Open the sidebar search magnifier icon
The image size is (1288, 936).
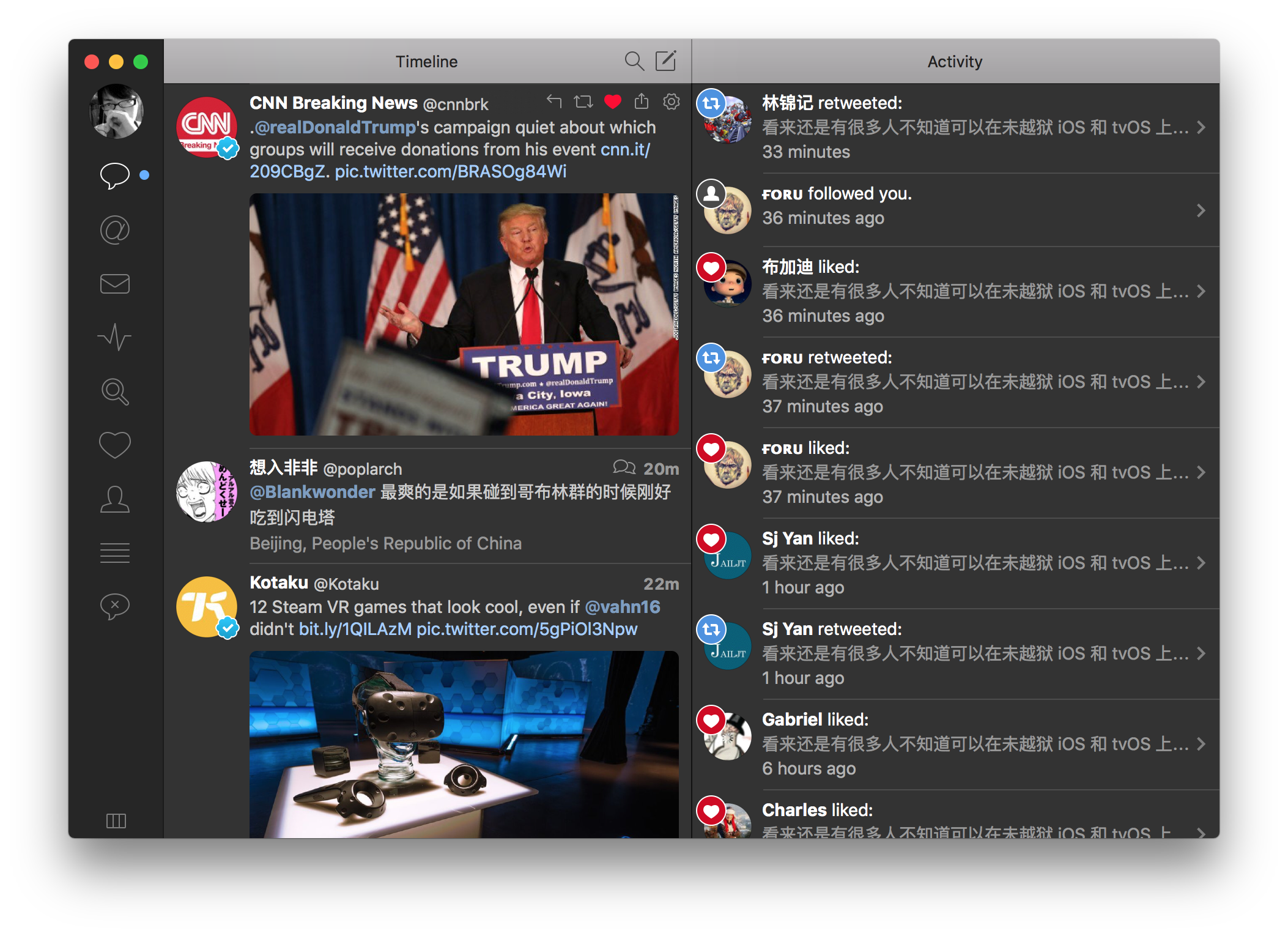[x=114, y=392]
